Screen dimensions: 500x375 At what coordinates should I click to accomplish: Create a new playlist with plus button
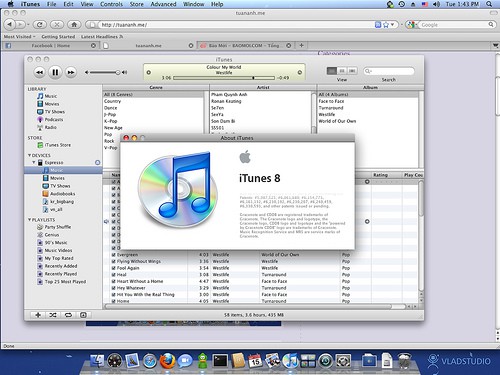(x=38, y=315)
